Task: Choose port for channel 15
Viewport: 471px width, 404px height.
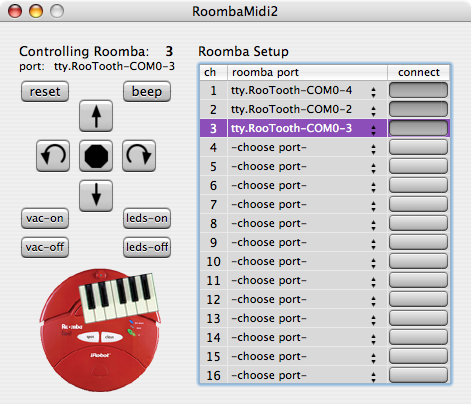Action: [x=307, y=356]
